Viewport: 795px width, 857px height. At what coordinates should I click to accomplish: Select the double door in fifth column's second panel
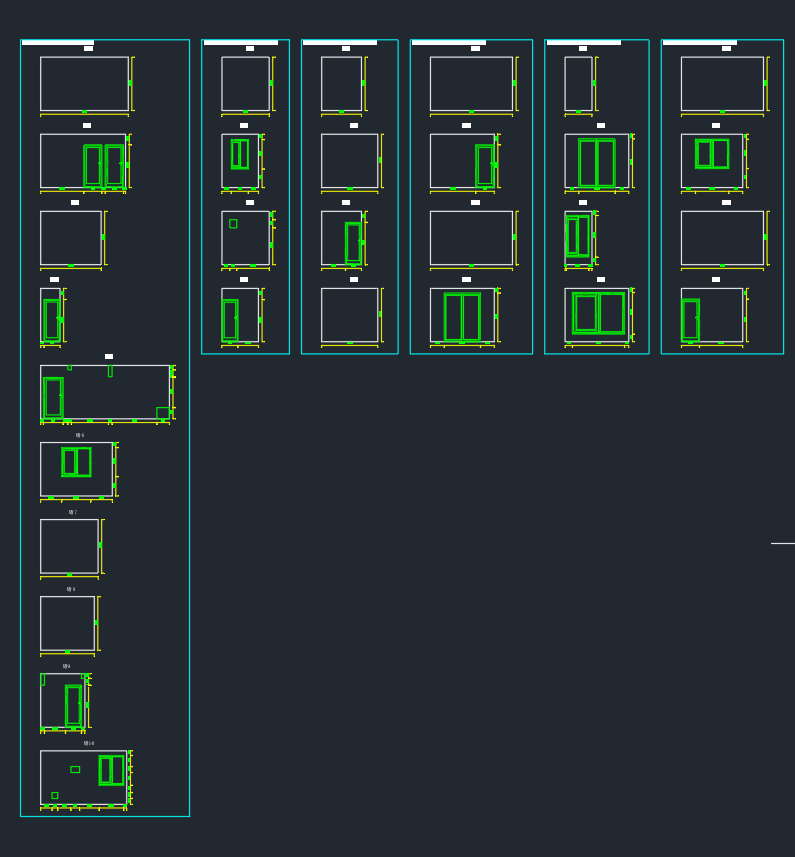coord(597,163)
